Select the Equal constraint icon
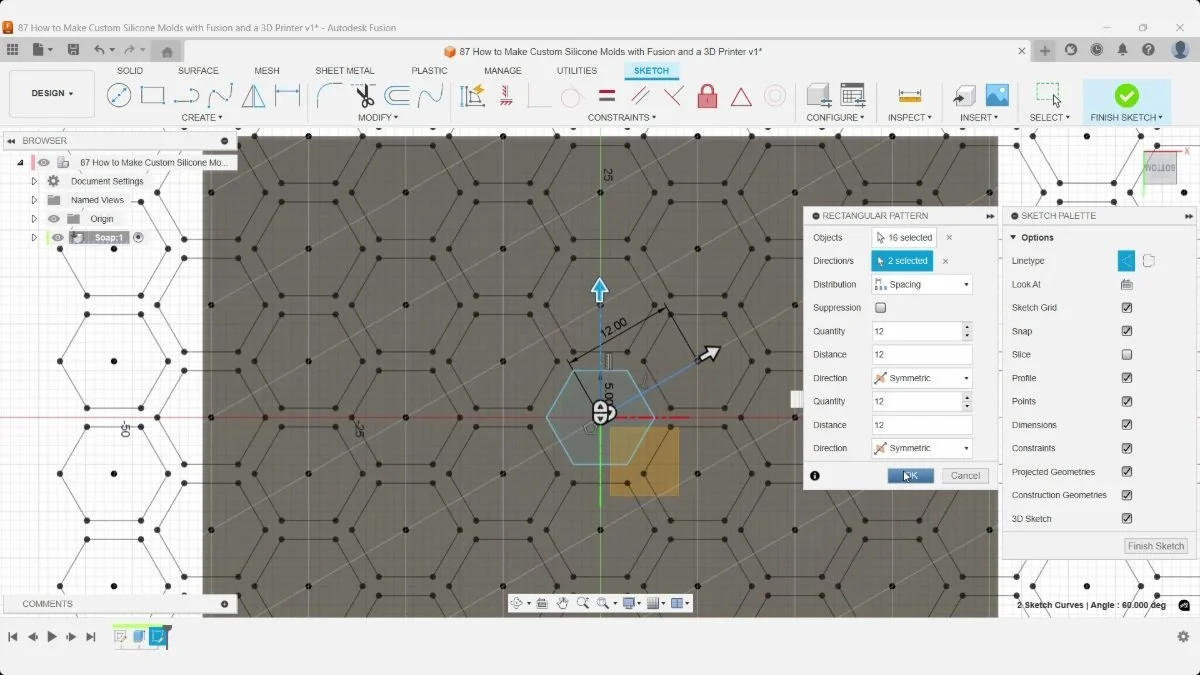Viewport: 1200px width, 675px height. (x=606, y=96)
